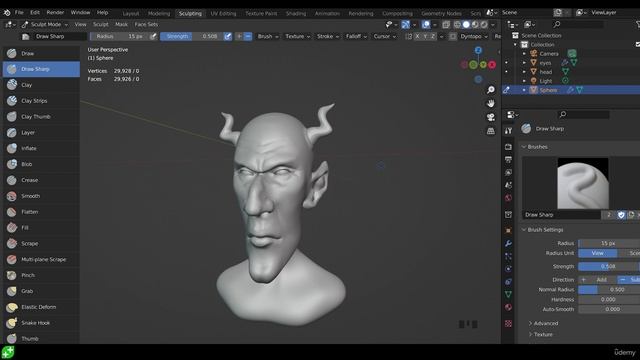This screenshot has width=640, height=360.
Task: Switch to the UV Editing workspace tab
Action: [x=223, y=13]
